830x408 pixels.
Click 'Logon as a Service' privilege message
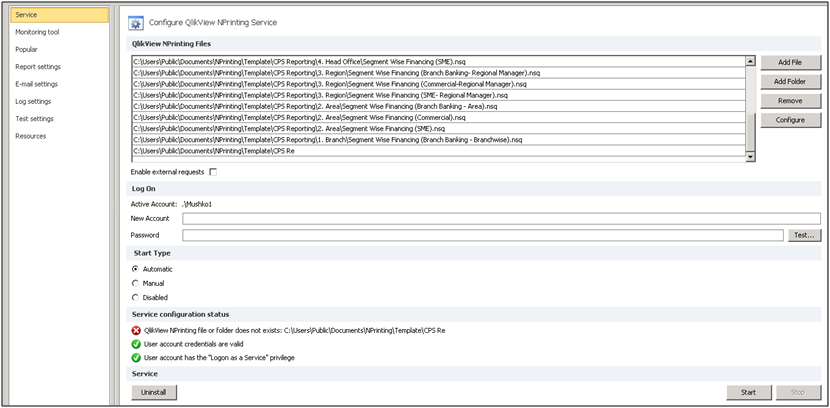tap(219, 358)
